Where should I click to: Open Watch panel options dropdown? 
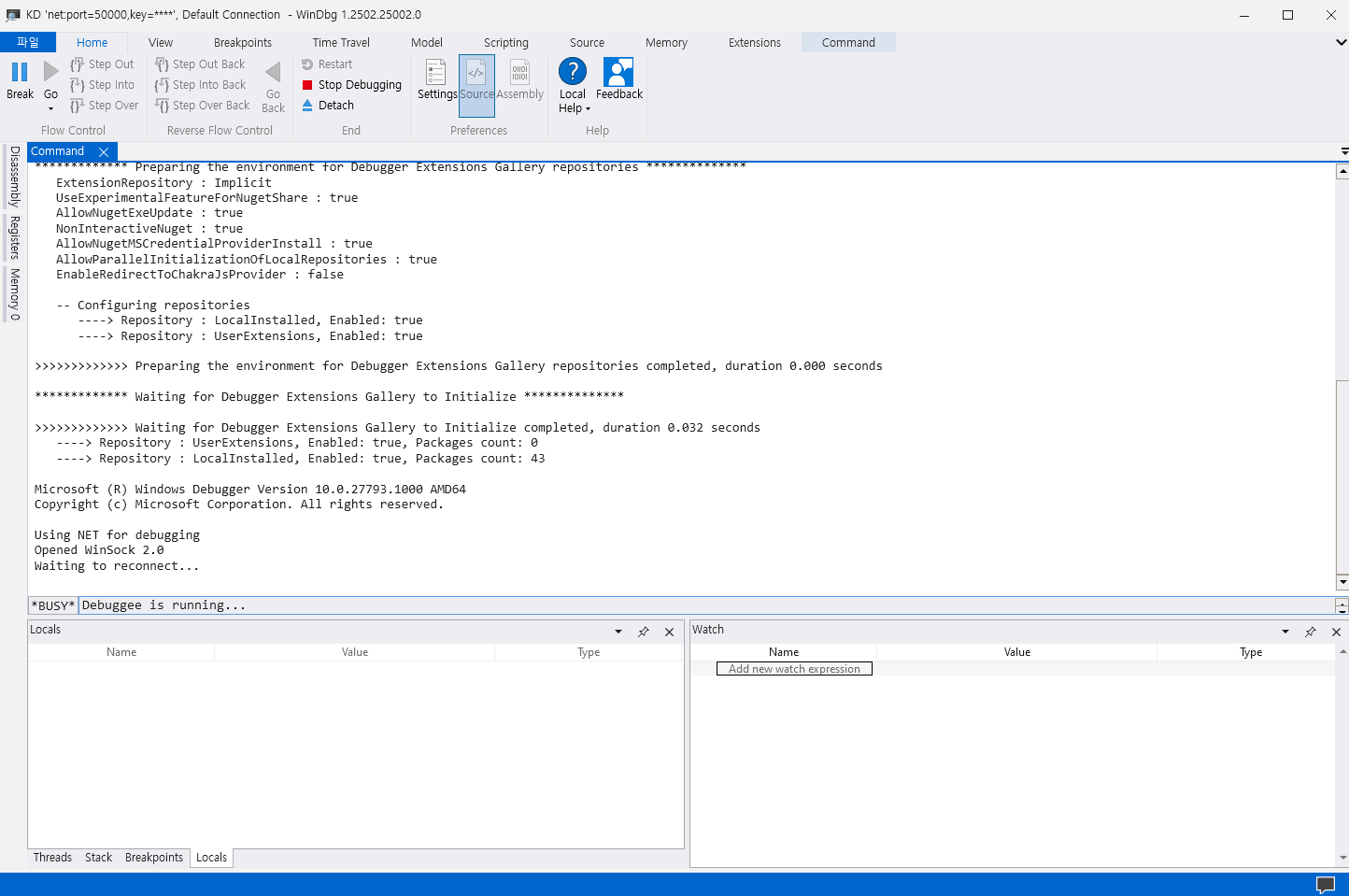[x=1285, y=632]
